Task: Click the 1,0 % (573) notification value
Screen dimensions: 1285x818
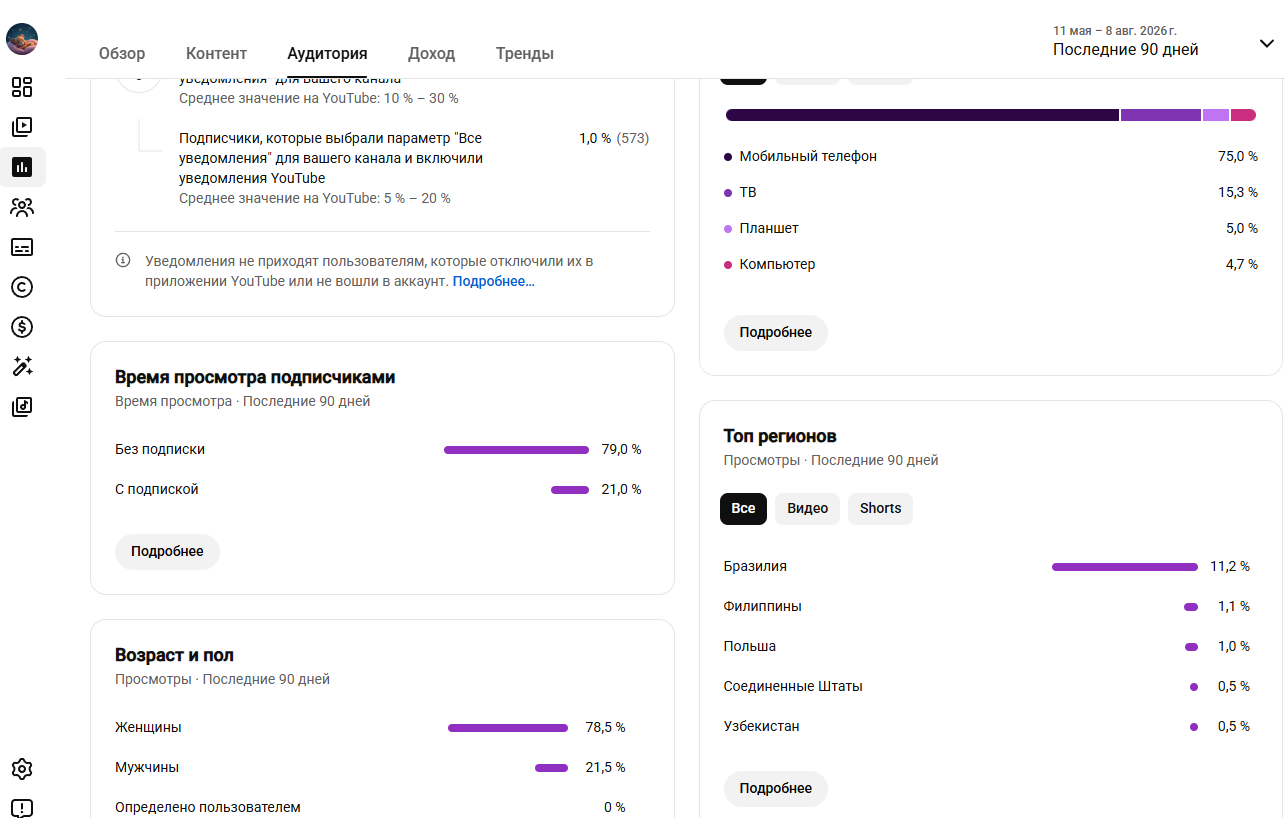Action: [614, 138]
